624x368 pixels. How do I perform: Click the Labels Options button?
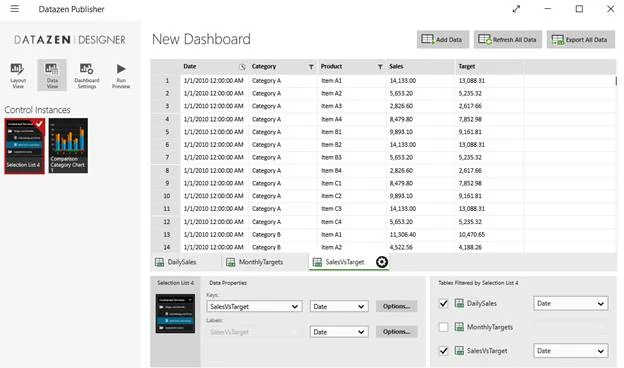[396, 332]
